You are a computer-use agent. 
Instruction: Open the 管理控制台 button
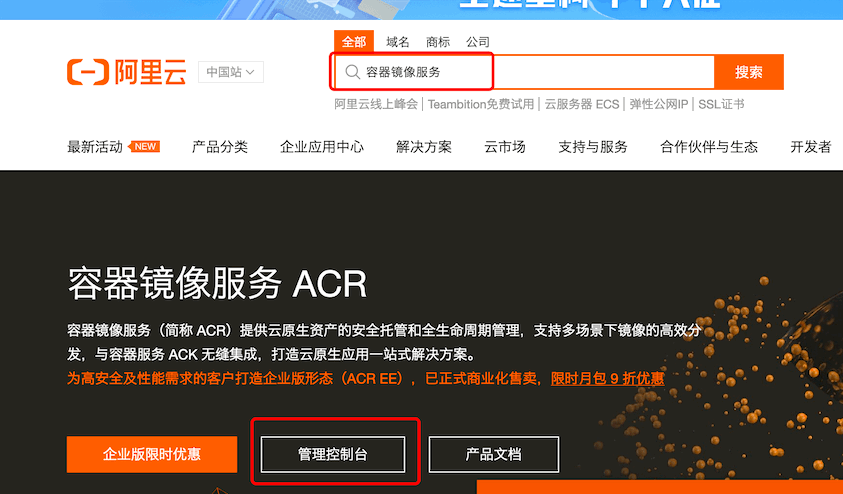[333, 454]
